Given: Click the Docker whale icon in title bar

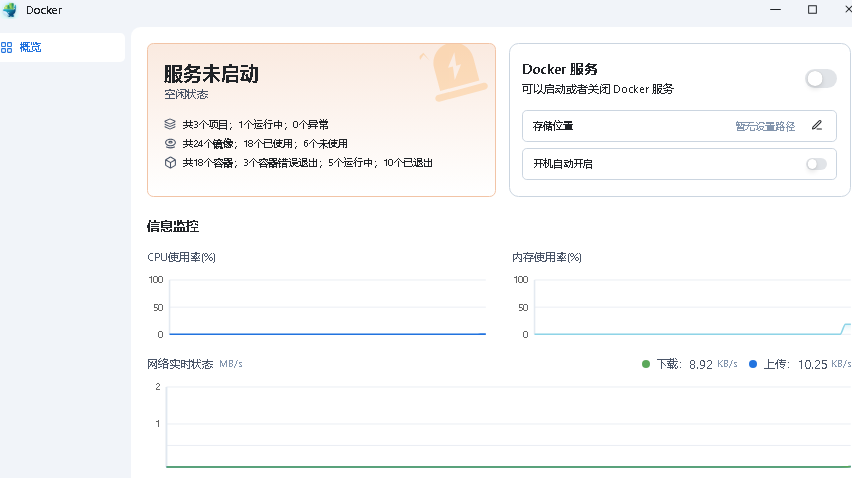Looking at the screenshot, I should [10, 10].
